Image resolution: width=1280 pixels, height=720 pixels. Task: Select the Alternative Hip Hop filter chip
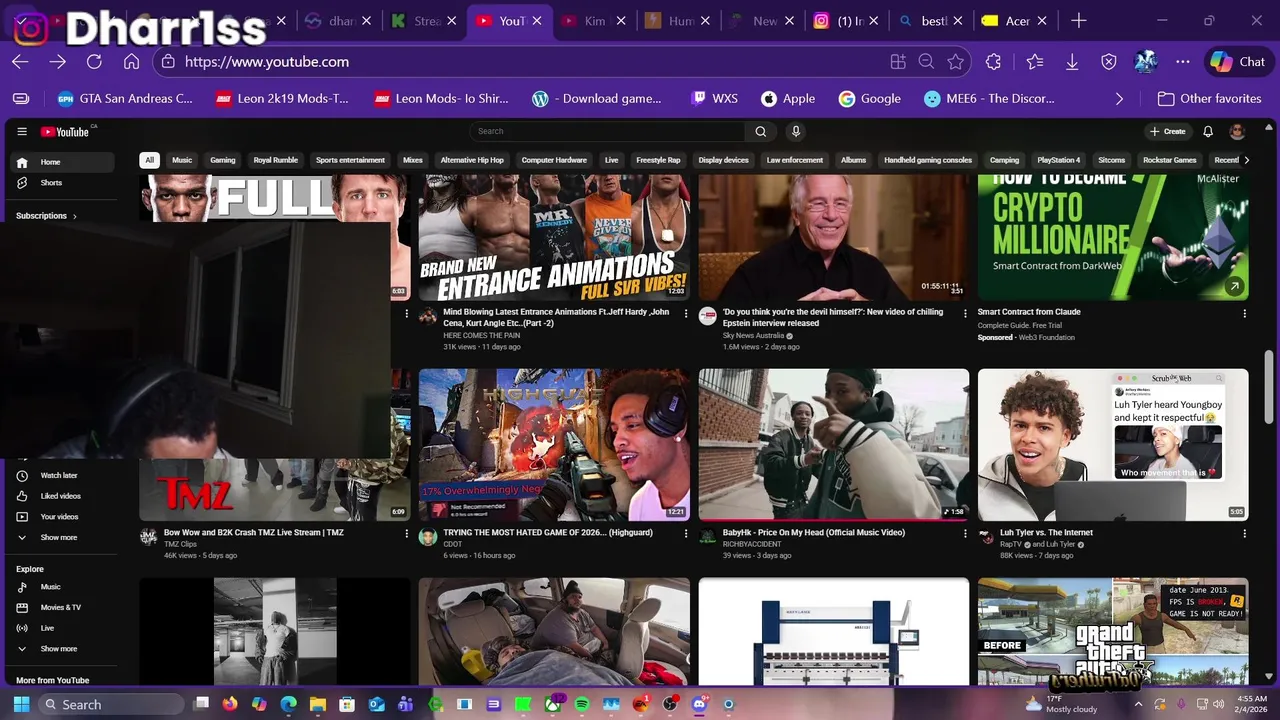pos(472,160)
